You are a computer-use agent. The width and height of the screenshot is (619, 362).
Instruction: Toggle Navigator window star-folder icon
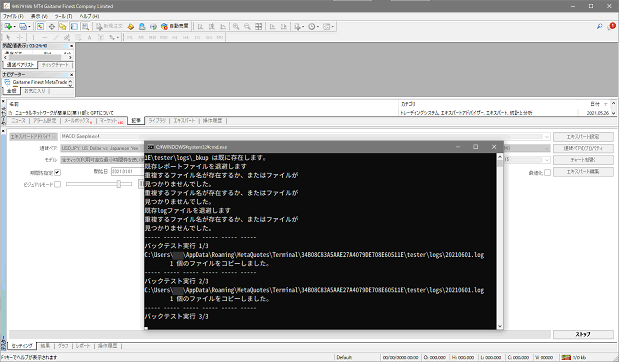click(x=62, y=26)
